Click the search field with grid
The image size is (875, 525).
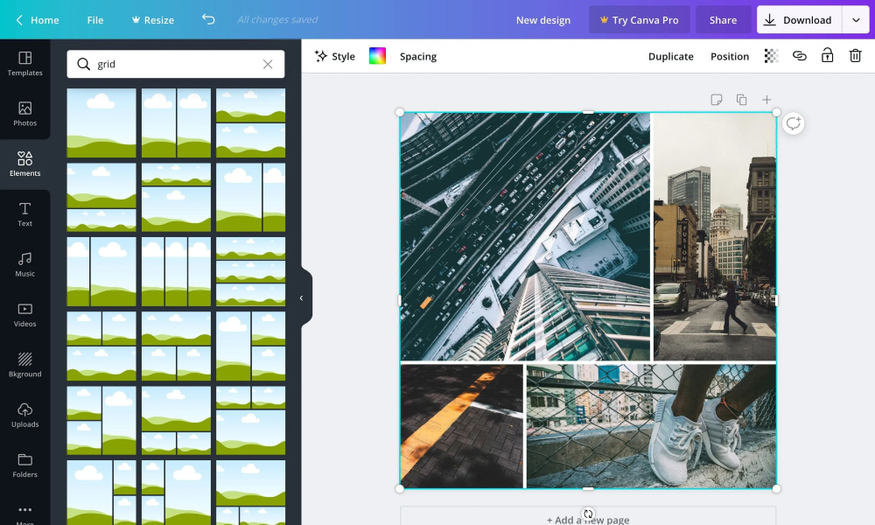(x=175, y=64)
